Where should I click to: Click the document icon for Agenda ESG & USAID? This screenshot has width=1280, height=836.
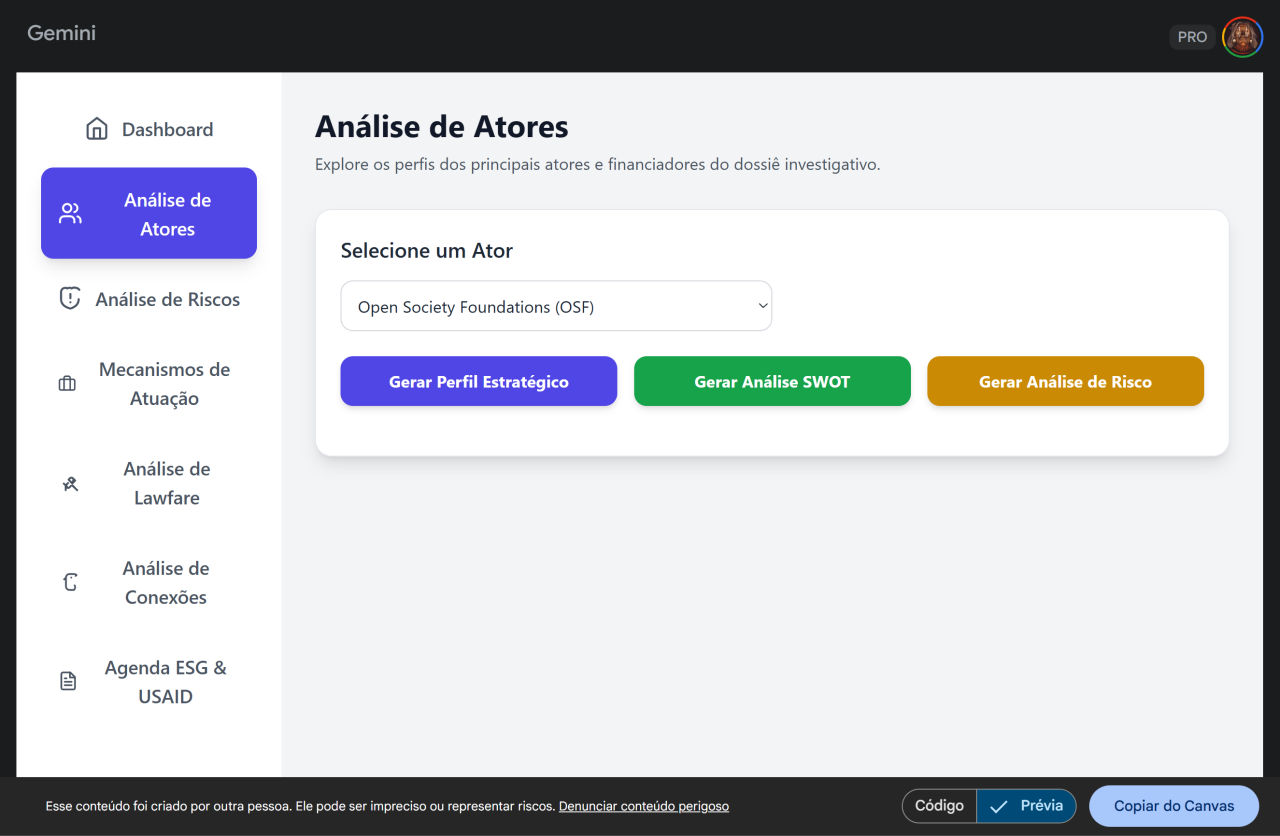pyautogui.click(x=68, y=682)
